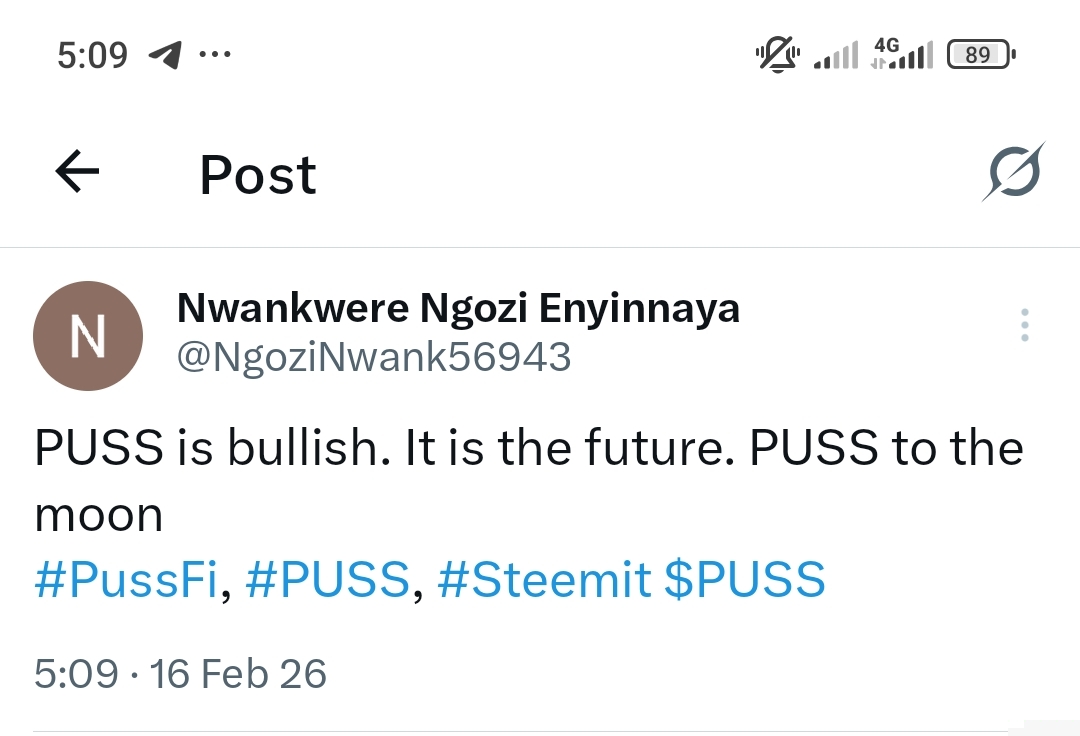
Task: Open the Grok icon at top right
Action: (x=1011, y=172)
